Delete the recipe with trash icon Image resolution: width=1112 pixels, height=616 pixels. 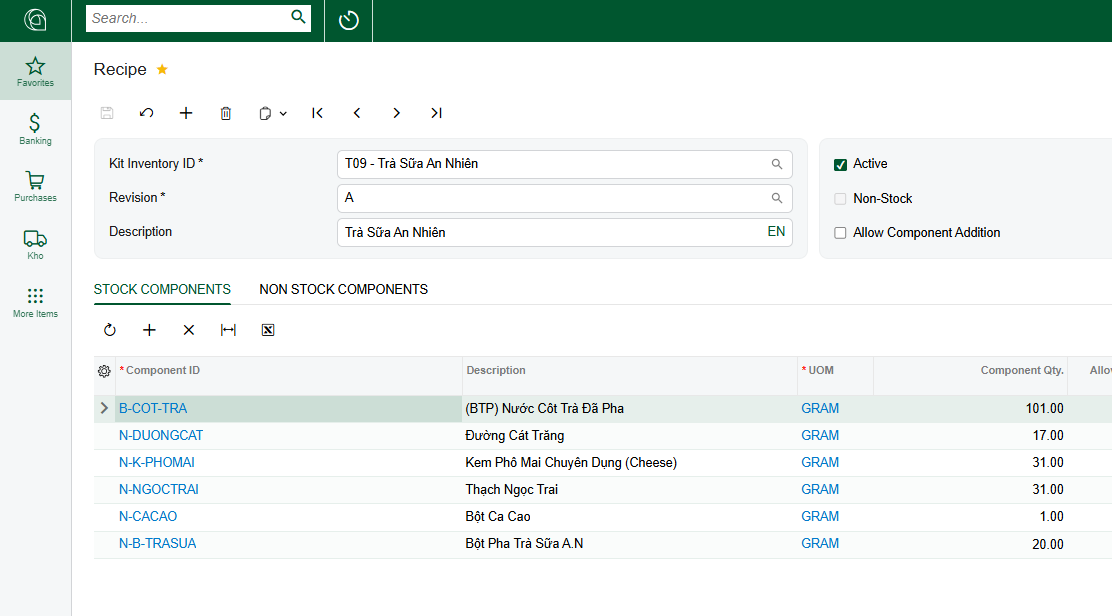coord(226,113)
